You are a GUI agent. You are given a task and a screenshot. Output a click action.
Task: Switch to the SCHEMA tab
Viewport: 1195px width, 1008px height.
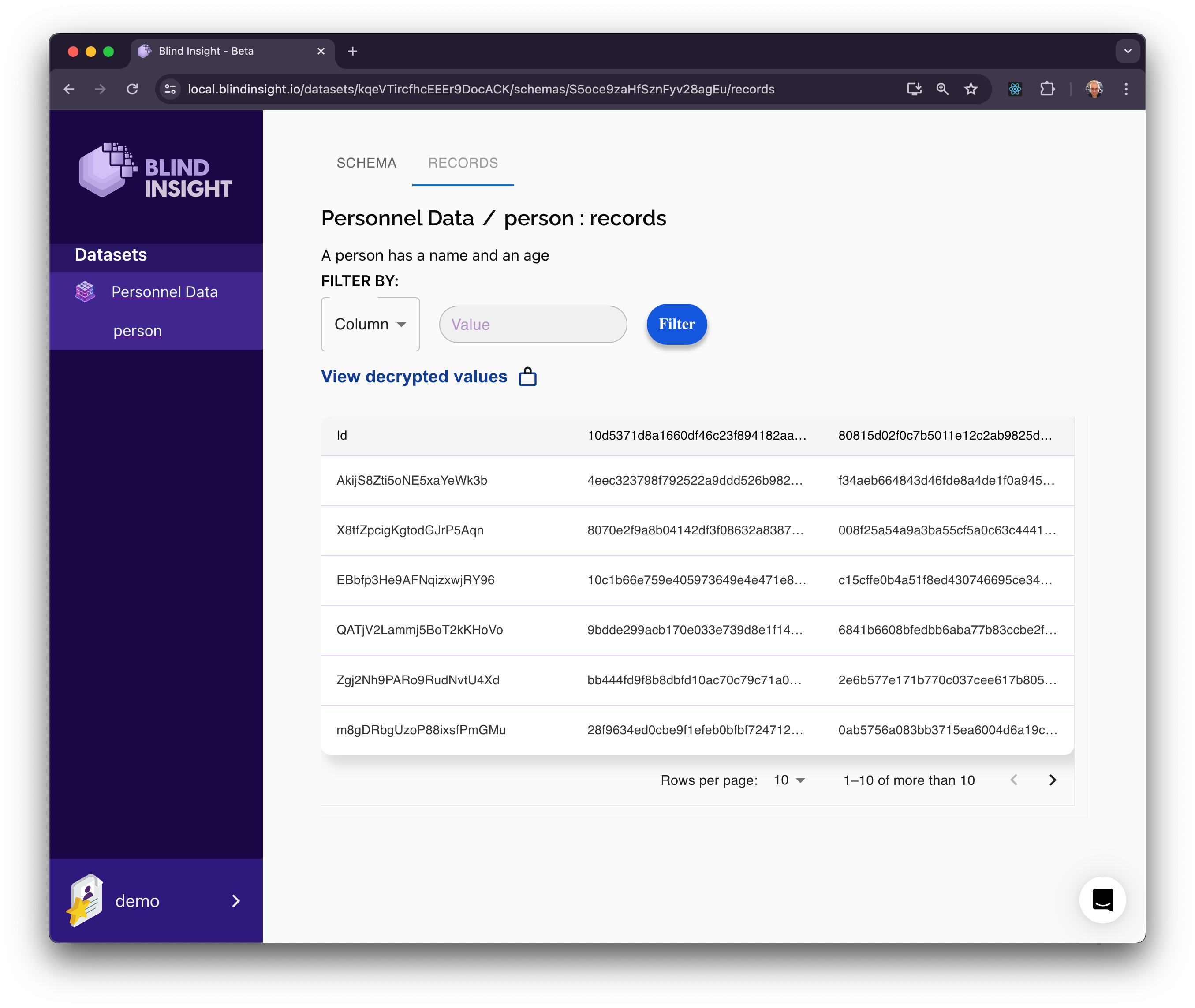(366, 164)
